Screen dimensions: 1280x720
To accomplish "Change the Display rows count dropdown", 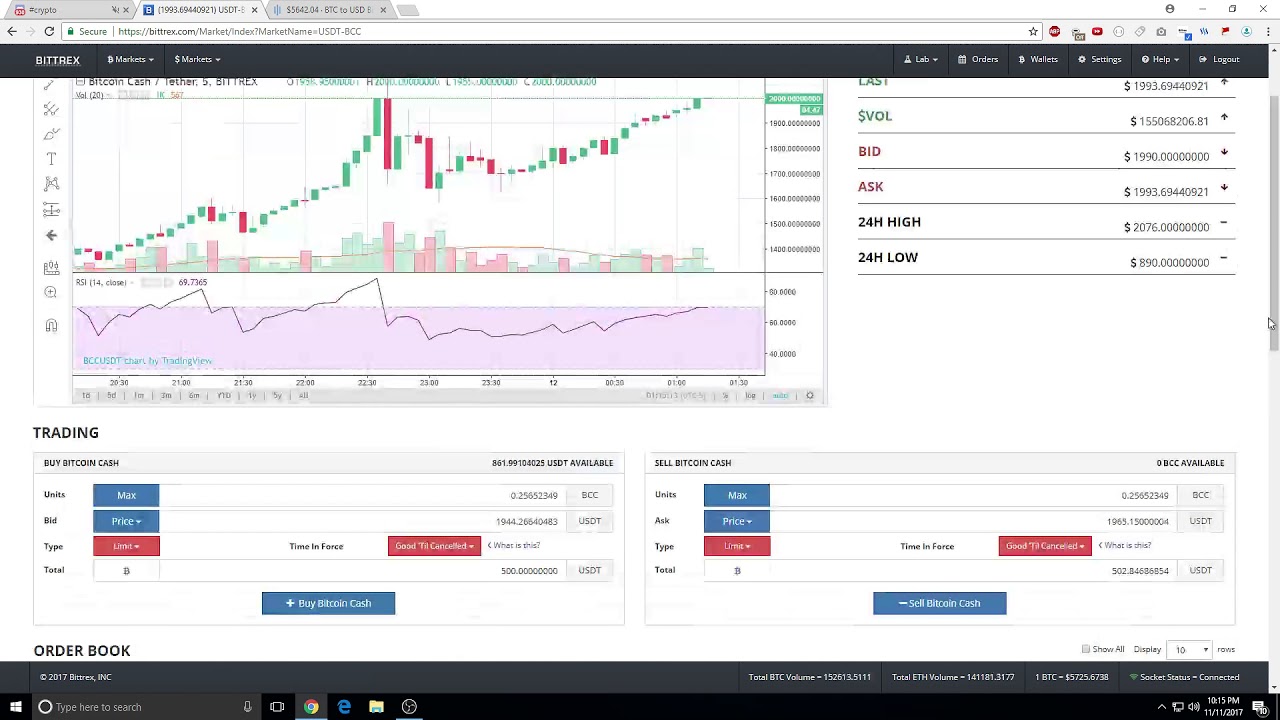I will pos(1190,650).
